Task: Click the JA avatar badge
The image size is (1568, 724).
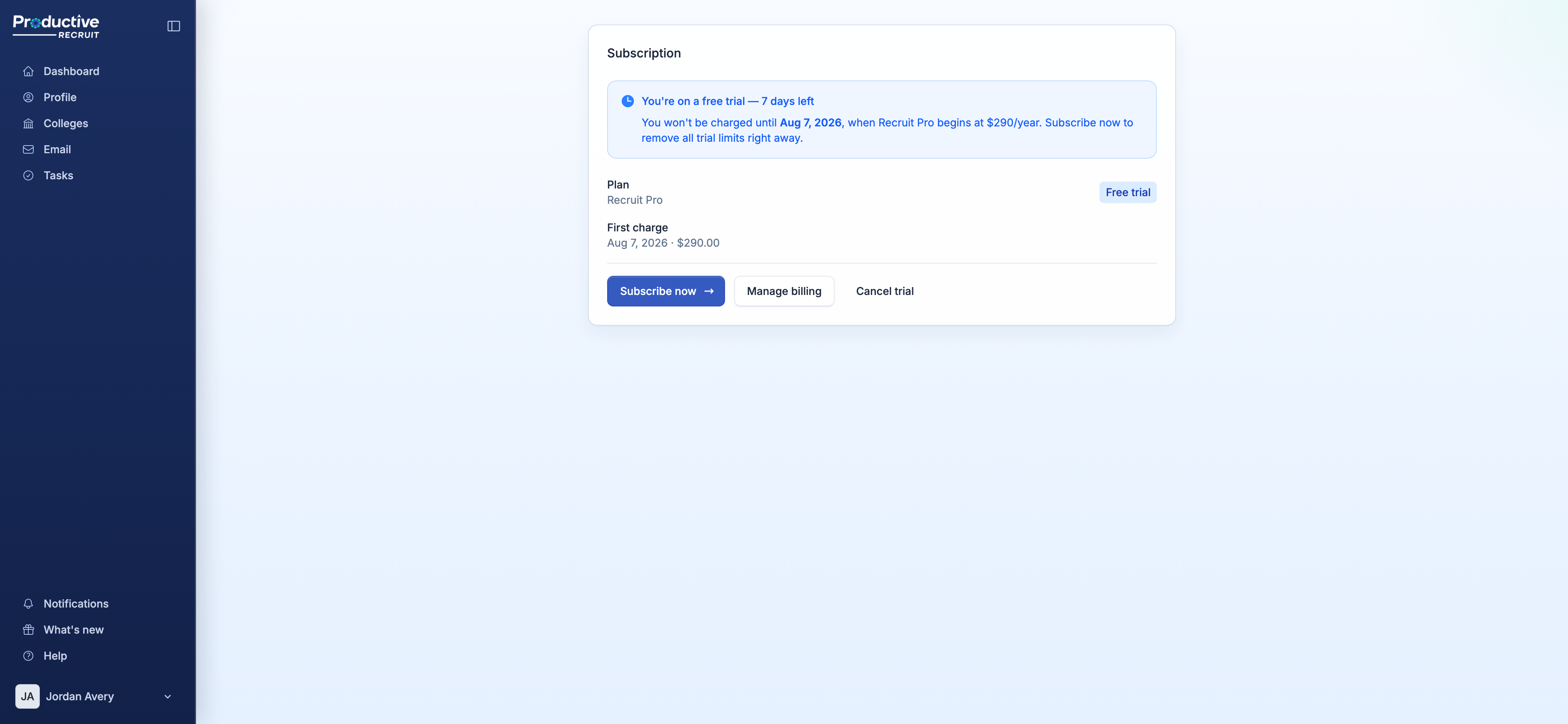Action: (x=28, y=696)
